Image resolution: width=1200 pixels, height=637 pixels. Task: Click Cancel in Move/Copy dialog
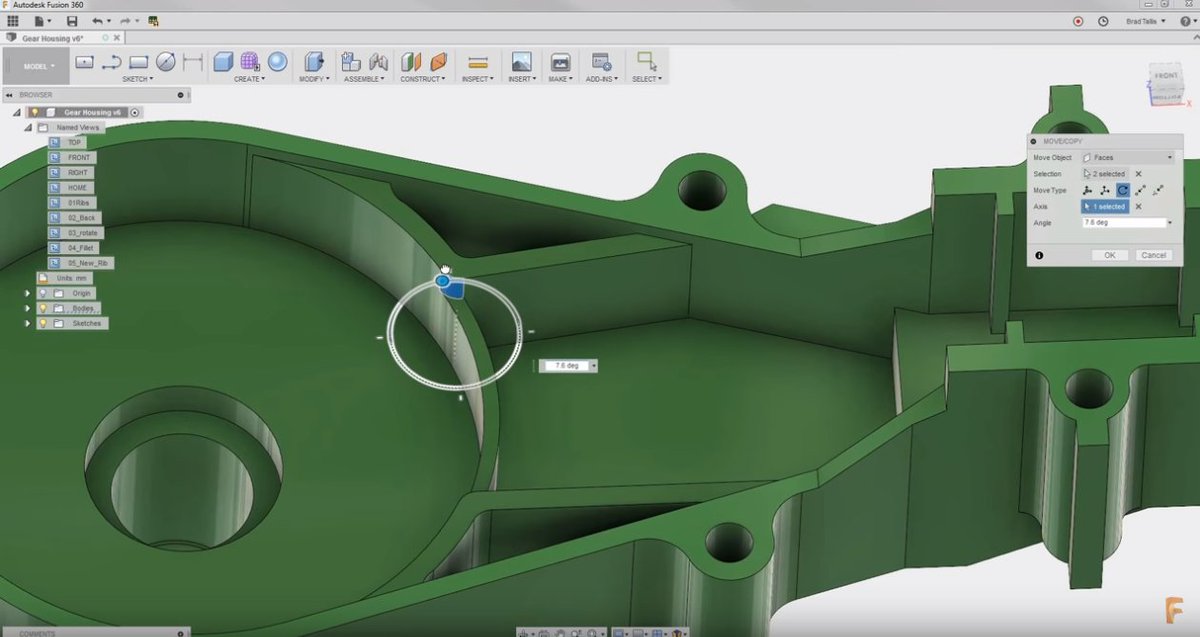[1153, 255]
